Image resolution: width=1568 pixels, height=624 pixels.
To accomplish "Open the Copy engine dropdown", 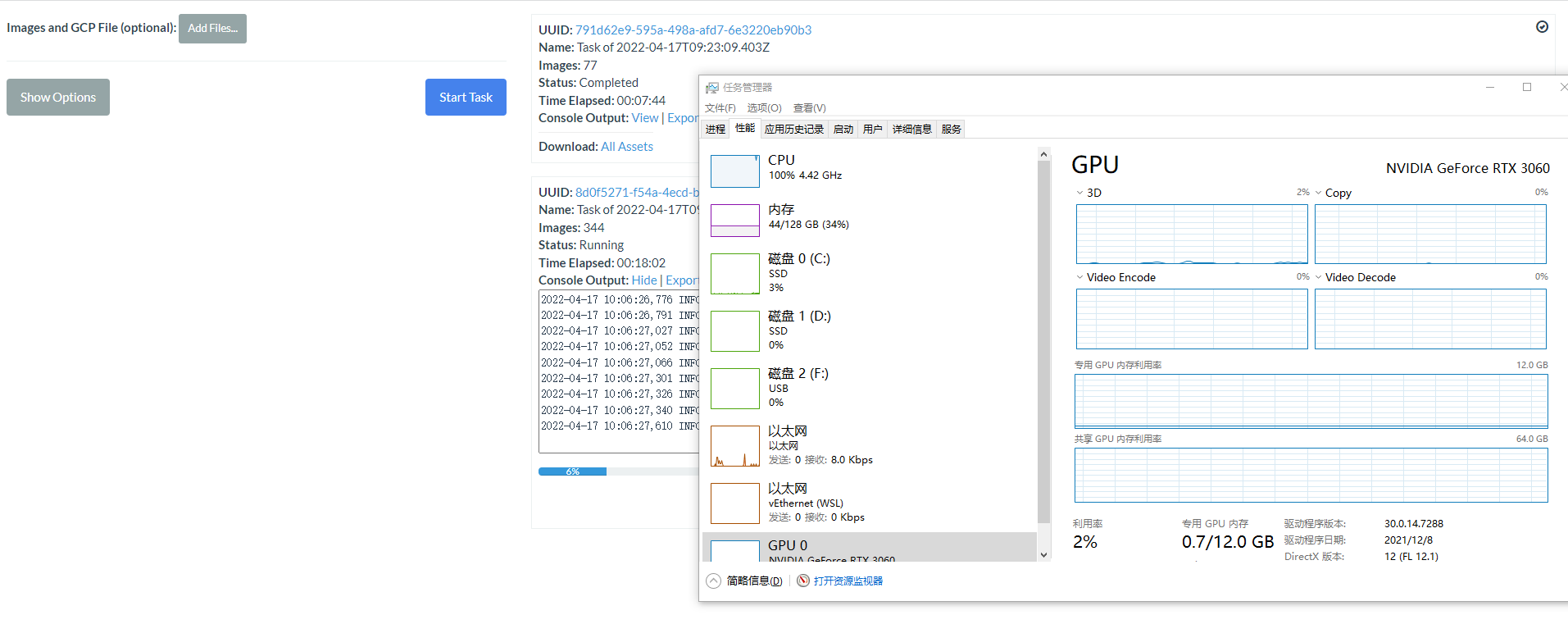I will point(1319,193).
